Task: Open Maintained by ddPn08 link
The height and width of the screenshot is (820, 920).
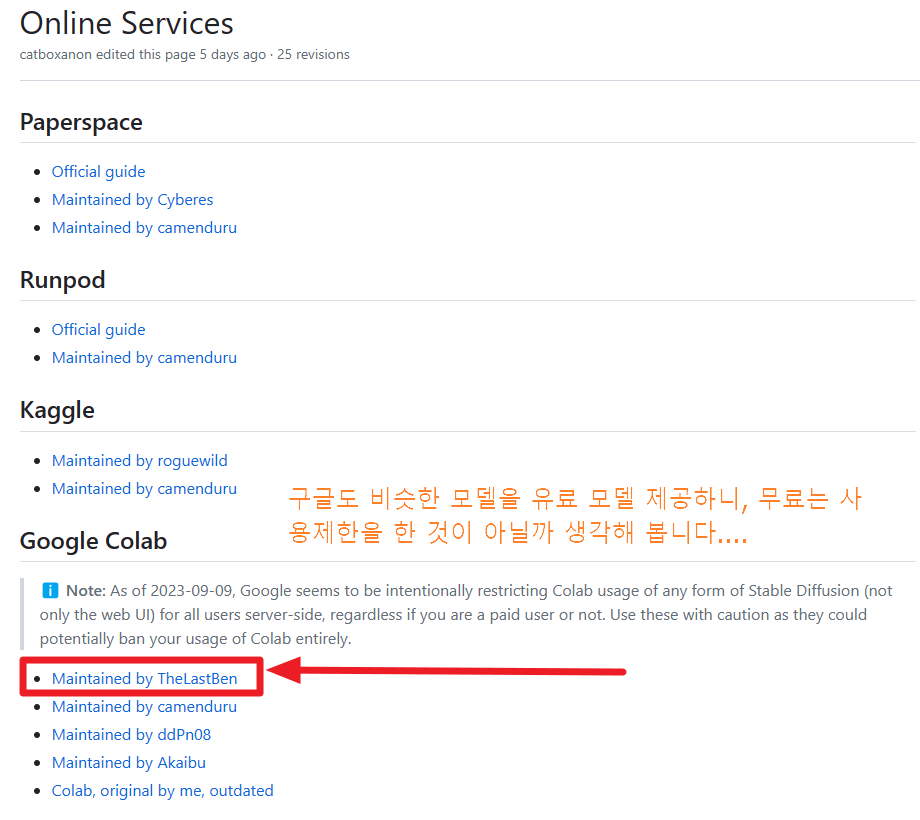Action: (x=131, y=735)
